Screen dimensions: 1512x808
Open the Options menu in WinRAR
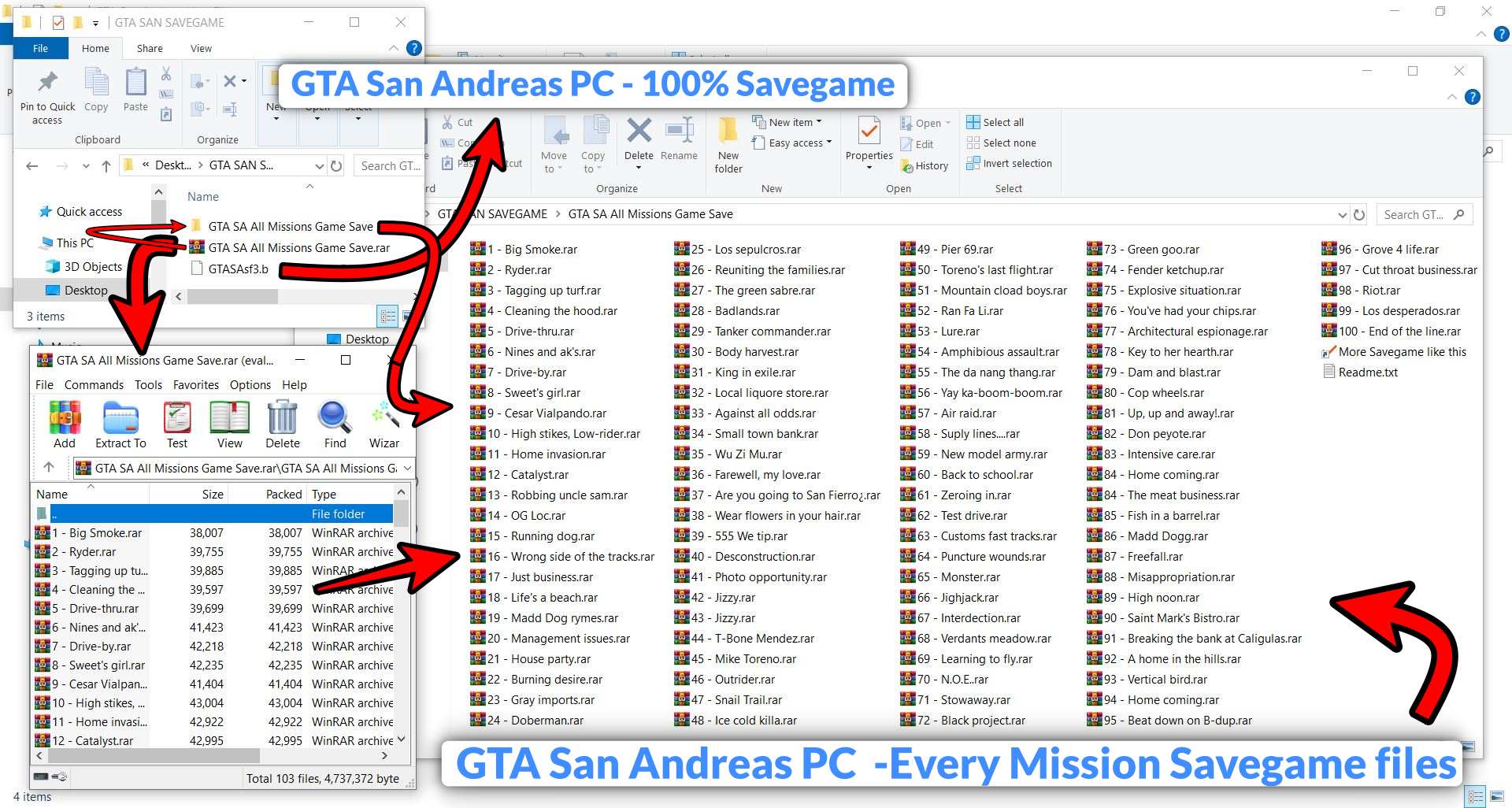250,384
